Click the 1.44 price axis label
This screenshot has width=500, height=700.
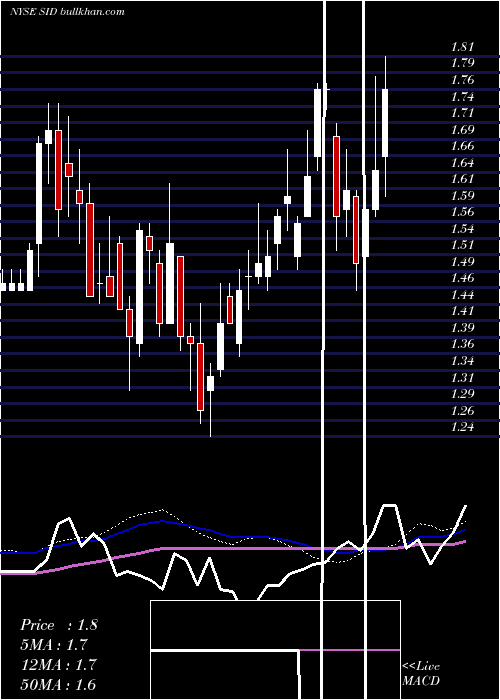[462, 295]
